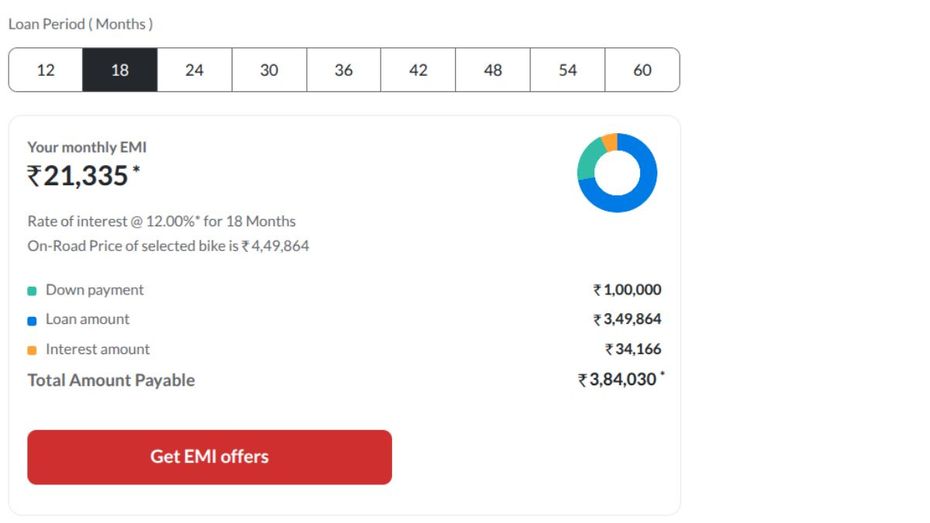930x523 pixels.
Task: Click the blue Loan amount legend square
Action: coord(32,321)
